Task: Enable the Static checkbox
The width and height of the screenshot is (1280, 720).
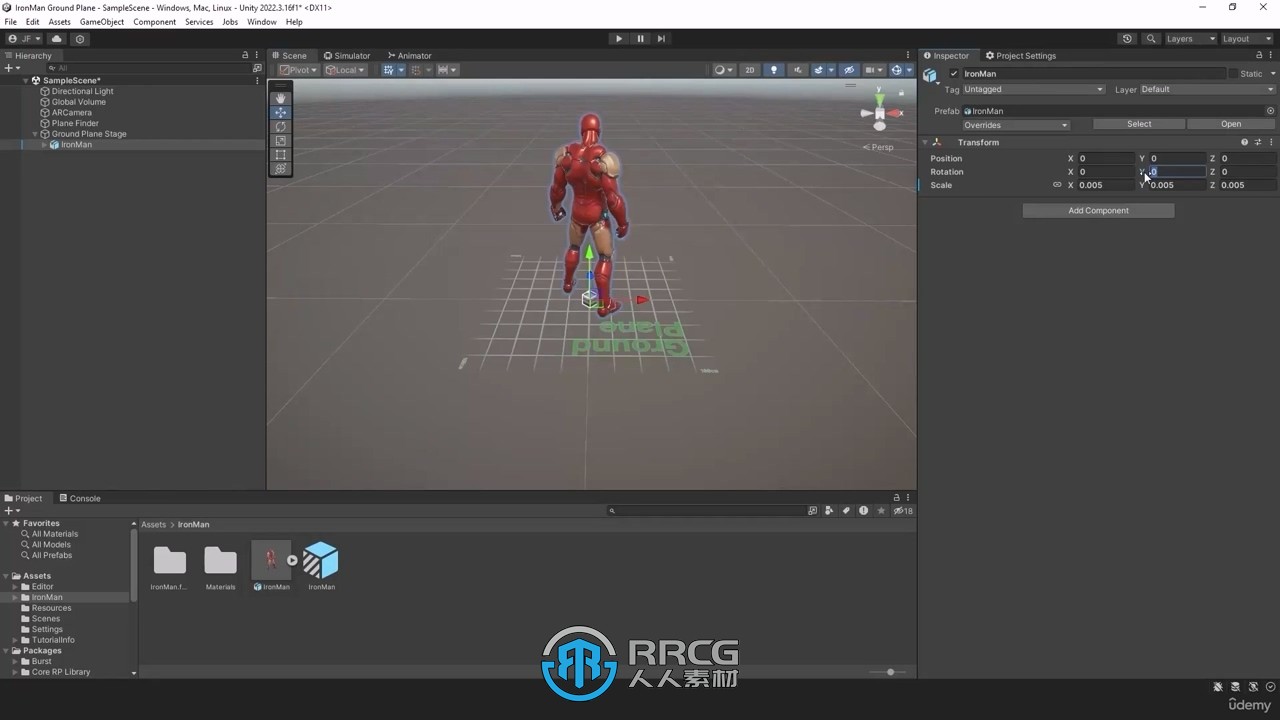Action: [1234, 74]
